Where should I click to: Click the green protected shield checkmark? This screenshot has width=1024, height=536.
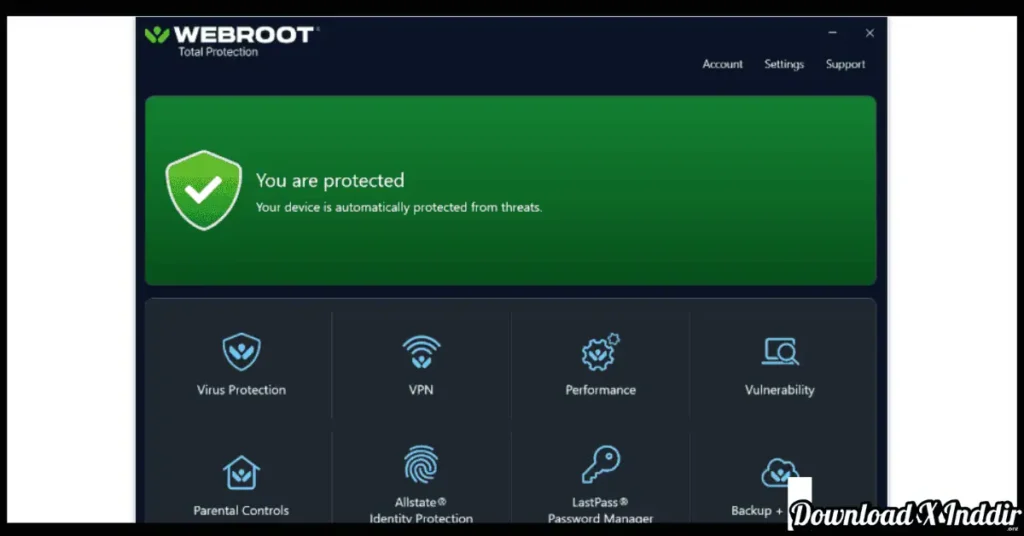203,190
